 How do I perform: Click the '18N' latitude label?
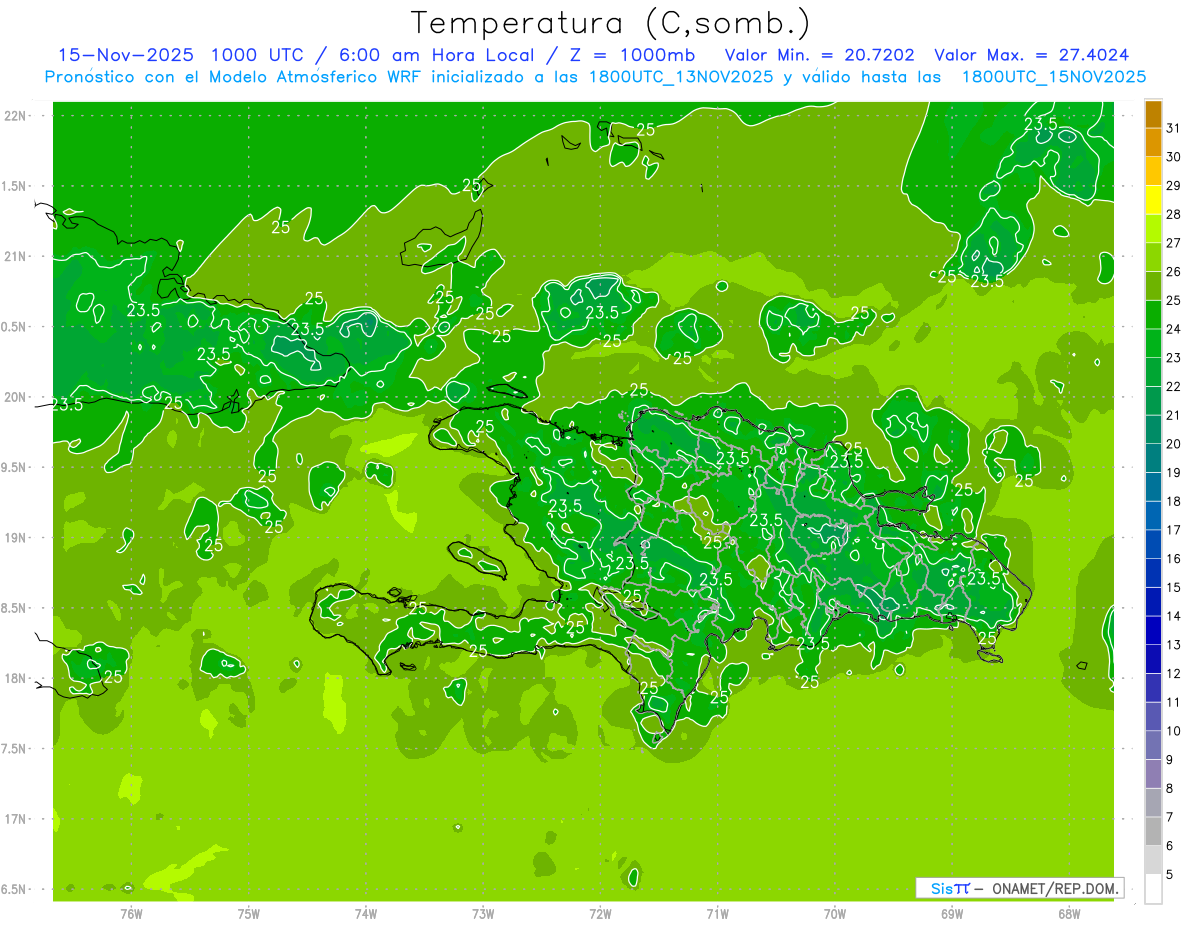click(x=16, y=678)
